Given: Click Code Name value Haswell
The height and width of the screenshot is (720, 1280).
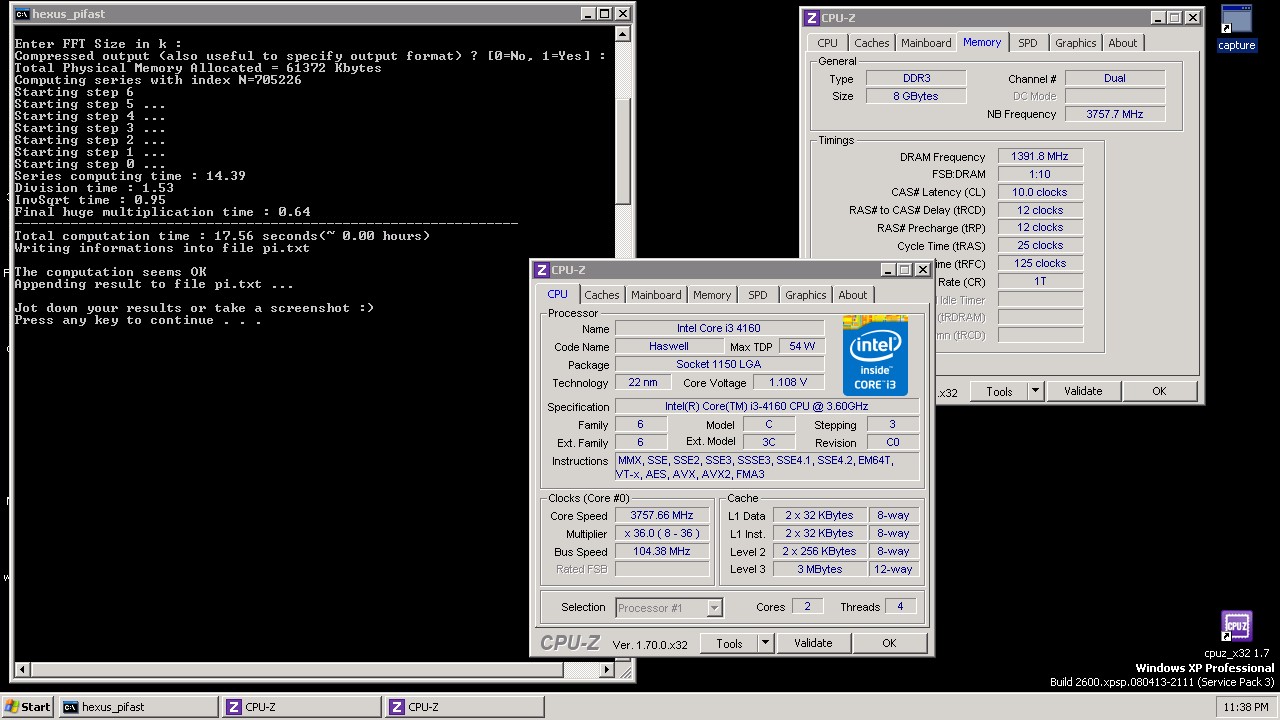Looking at the screenshot, I should pyautogui.click(x=668, y=346).
